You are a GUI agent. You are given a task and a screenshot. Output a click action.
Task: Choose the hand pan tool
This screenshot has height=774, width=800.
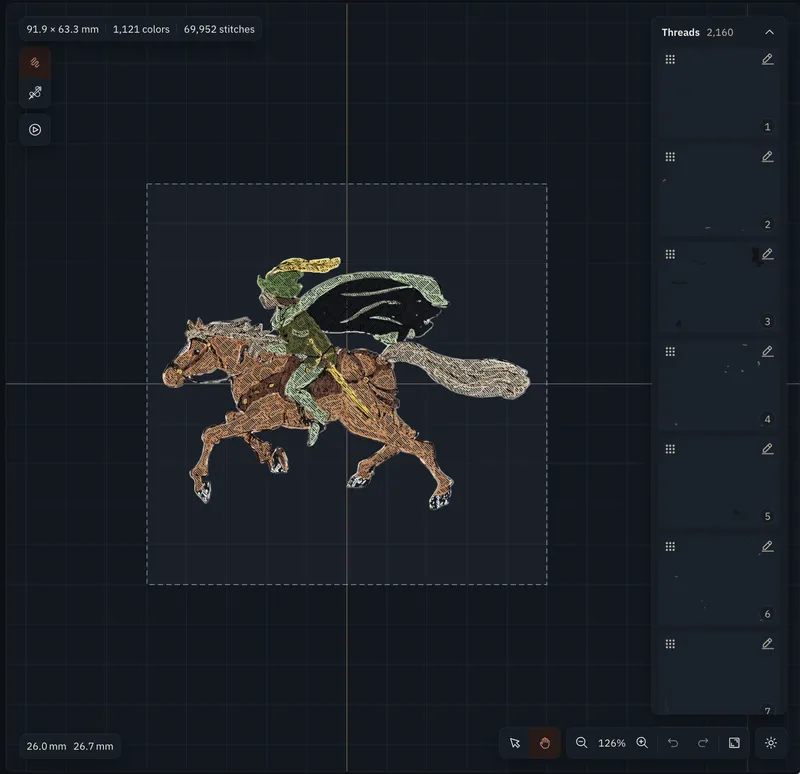(x=544, y=743)
